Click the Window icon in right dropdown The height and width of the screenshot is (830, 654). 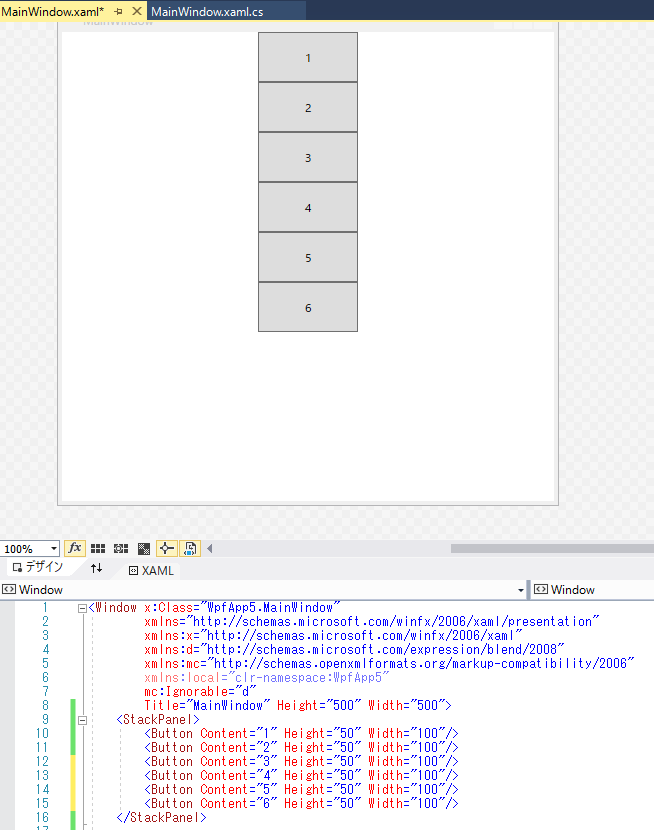pos(541,590)
